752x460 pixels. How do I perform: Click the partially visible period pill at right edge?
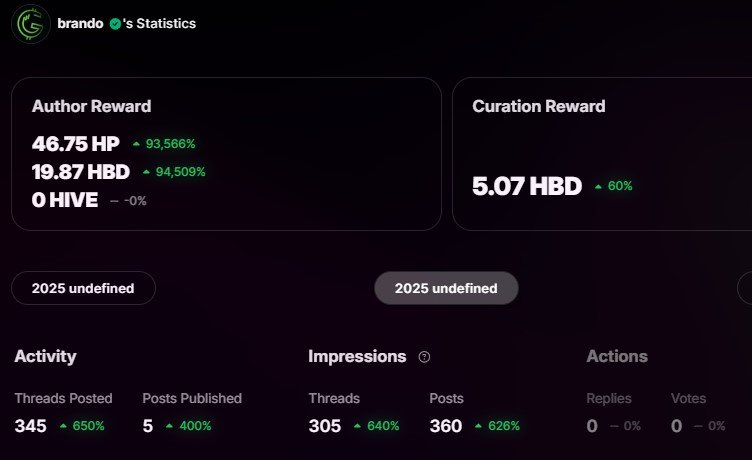click(745, 288)
